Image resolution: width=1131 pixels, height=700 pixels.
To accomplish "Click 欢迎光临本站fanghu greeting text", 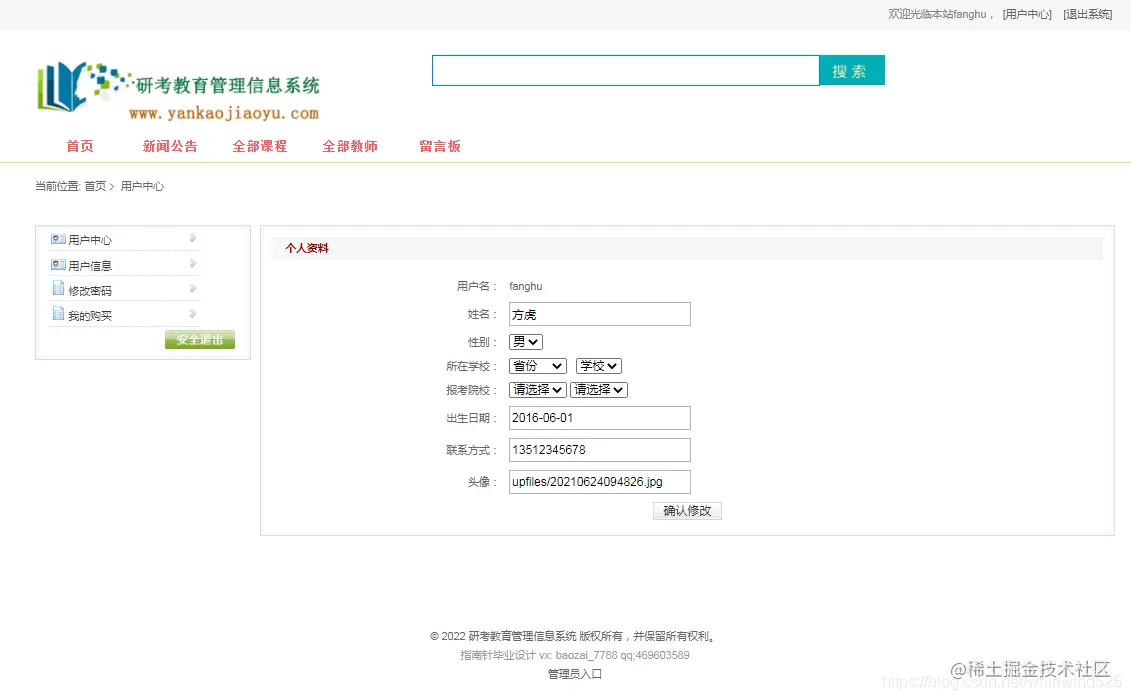I will click(x=940, y=14).
